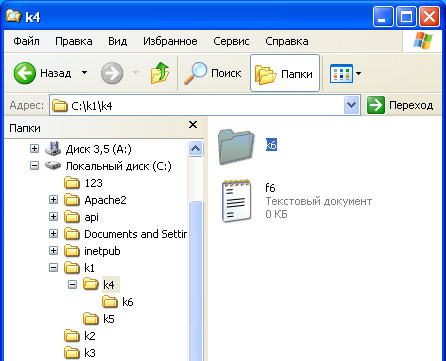446x361 pixels.
Task: Select k1 folder in tree
Action: (89, 268)
